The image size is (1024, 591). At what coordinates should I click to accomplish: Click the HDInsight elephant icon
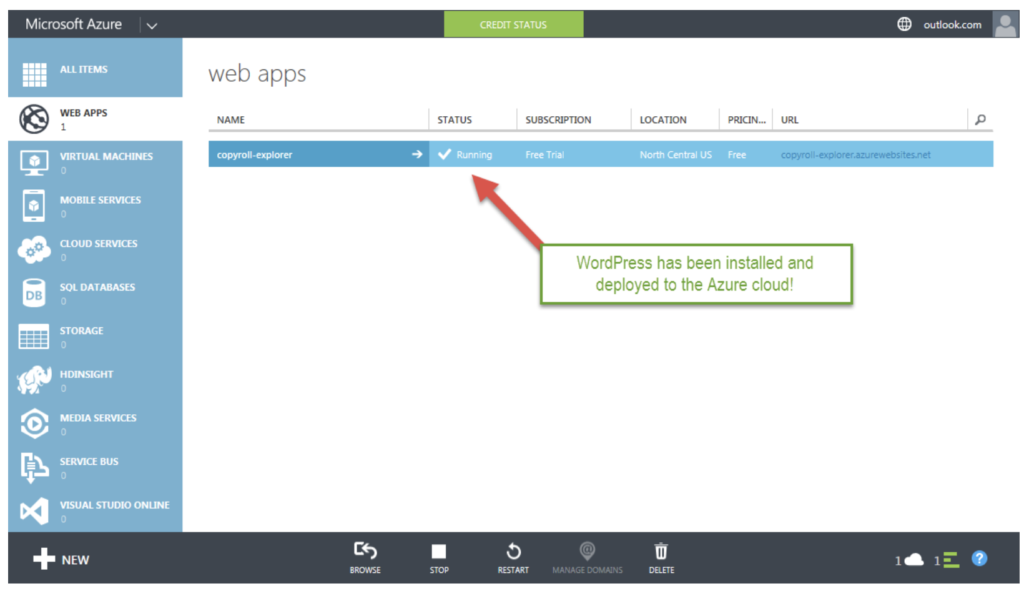34,380
